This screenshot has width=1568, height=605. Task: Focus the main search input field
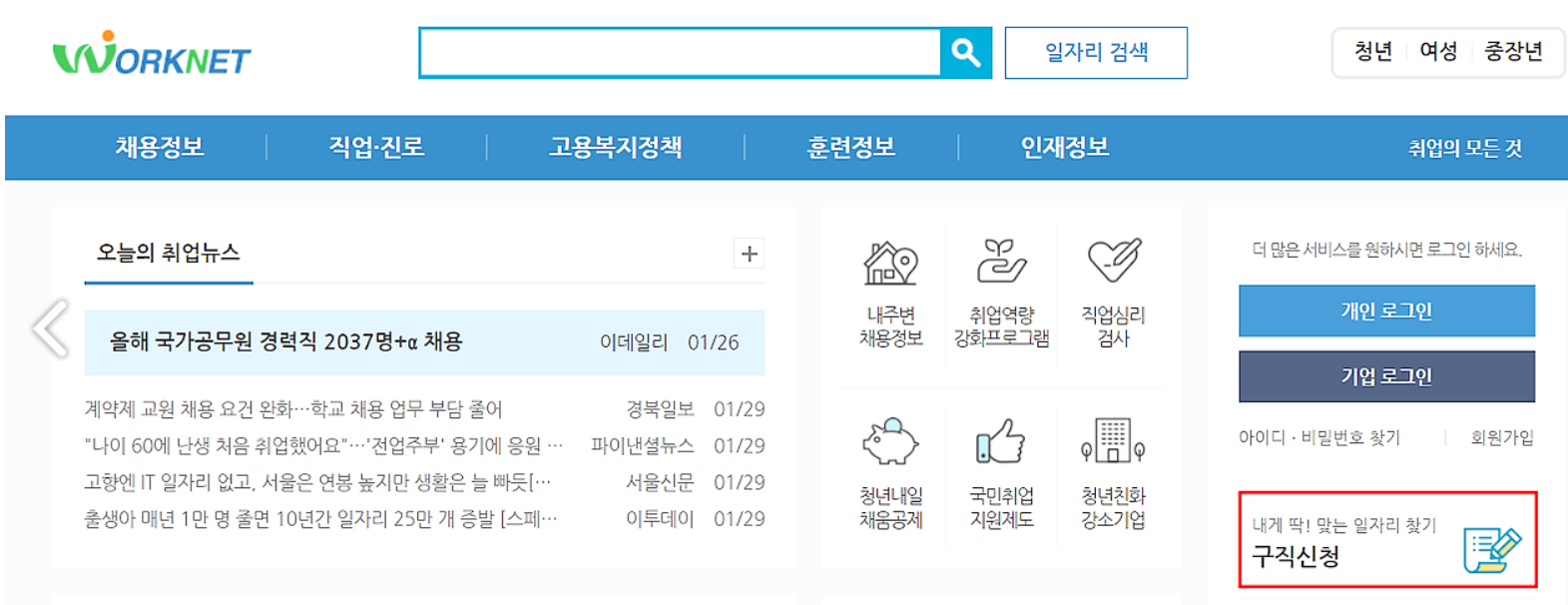click(x=680, y=53)
